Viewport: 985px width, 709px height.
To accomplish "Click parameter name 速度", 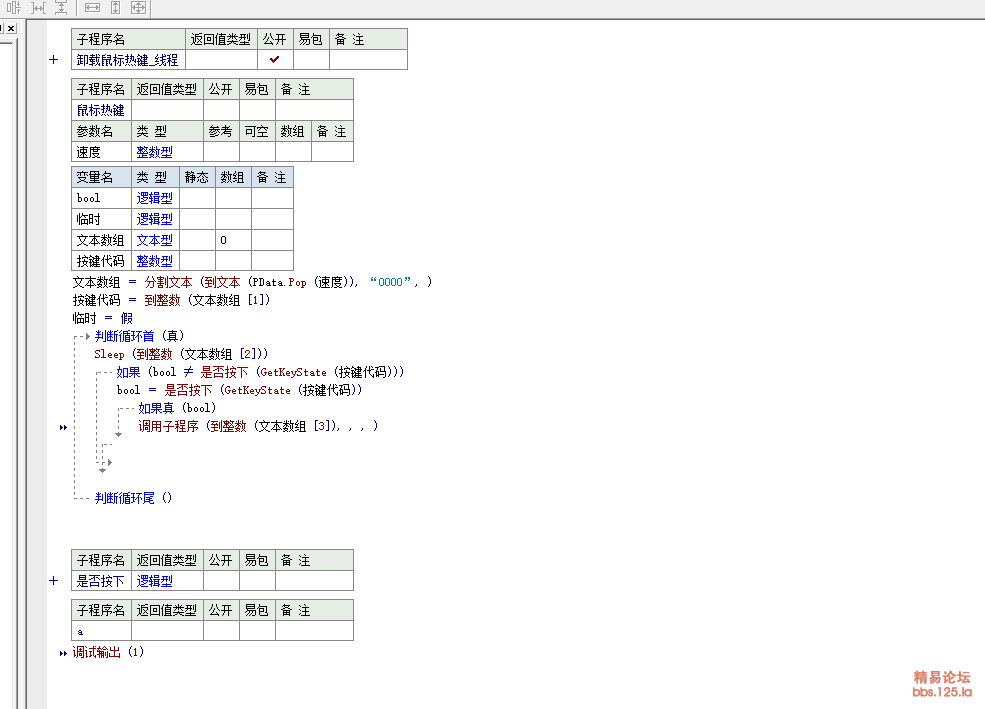I will [89, 152].
